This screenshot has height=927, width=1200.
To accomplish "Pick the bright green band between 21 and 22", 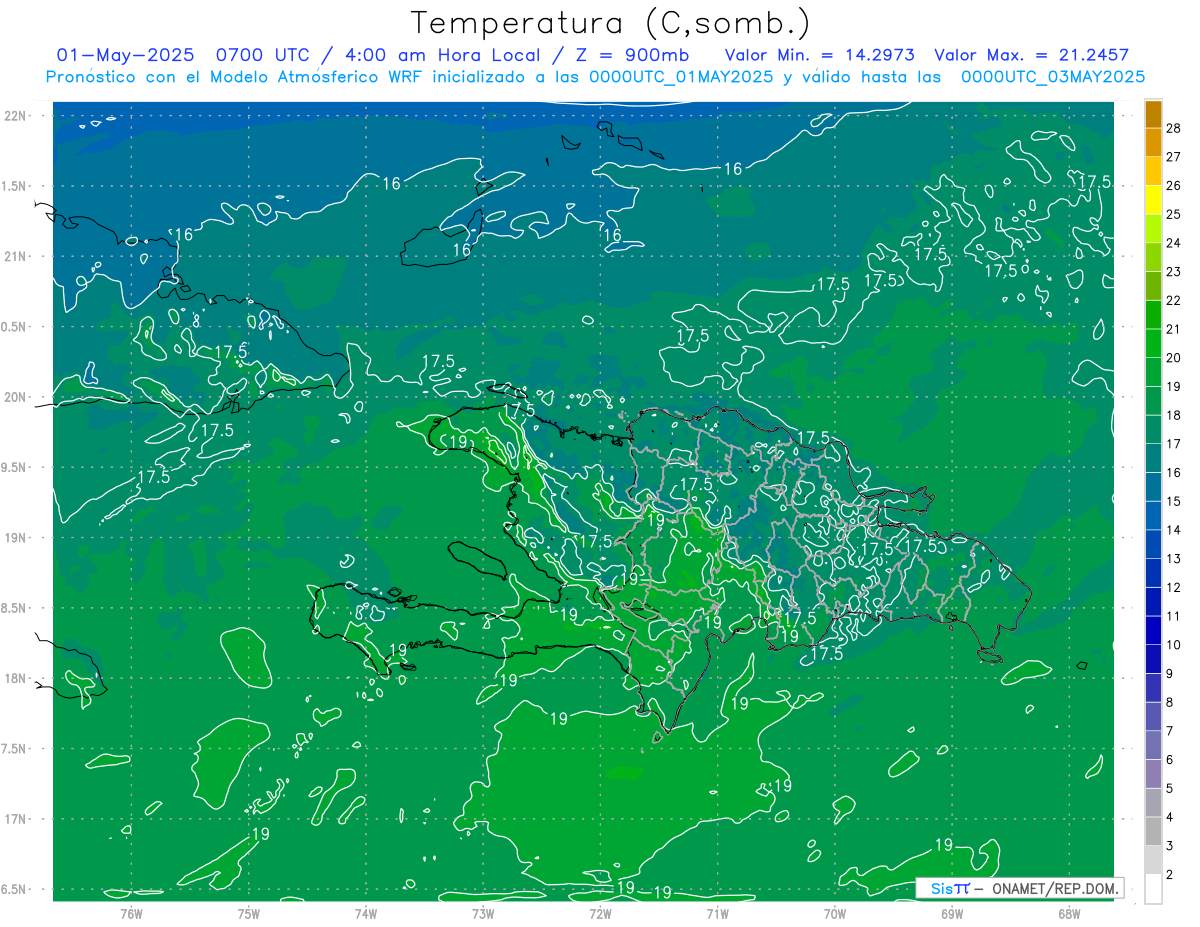I will pyautogui.click(x=1153, y=315).
